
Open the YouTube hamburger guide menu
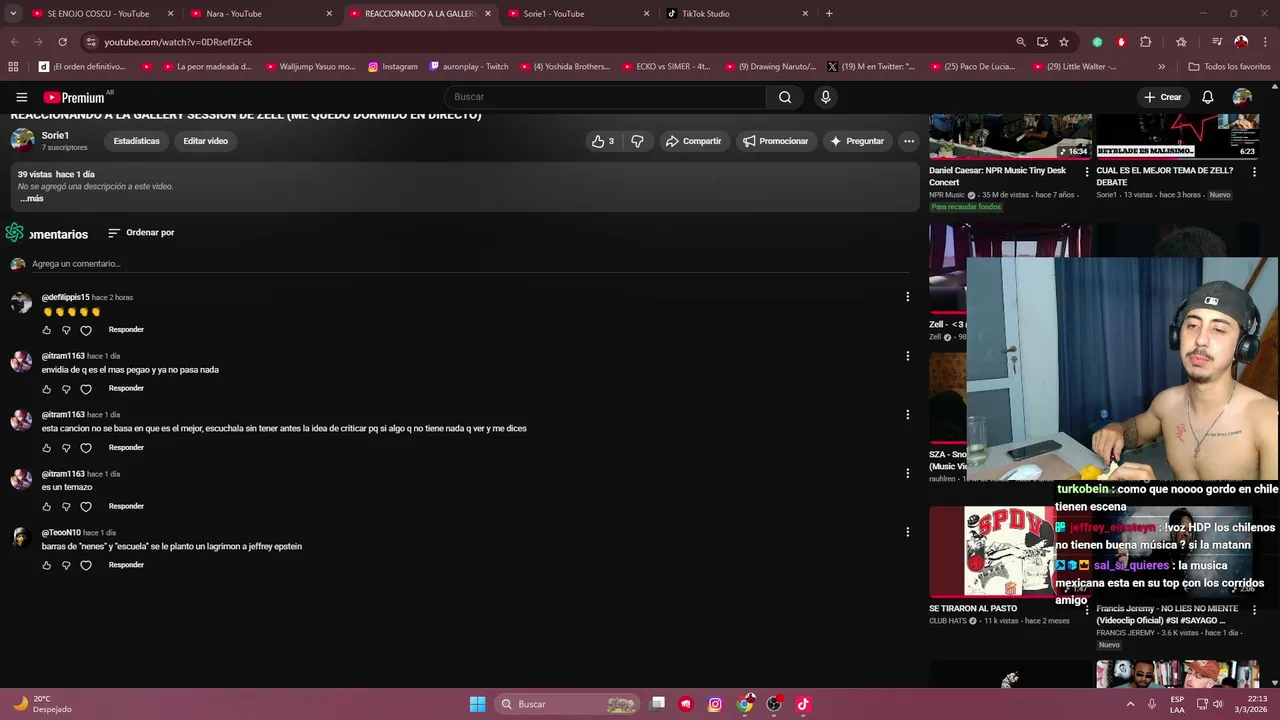(21, 97)
